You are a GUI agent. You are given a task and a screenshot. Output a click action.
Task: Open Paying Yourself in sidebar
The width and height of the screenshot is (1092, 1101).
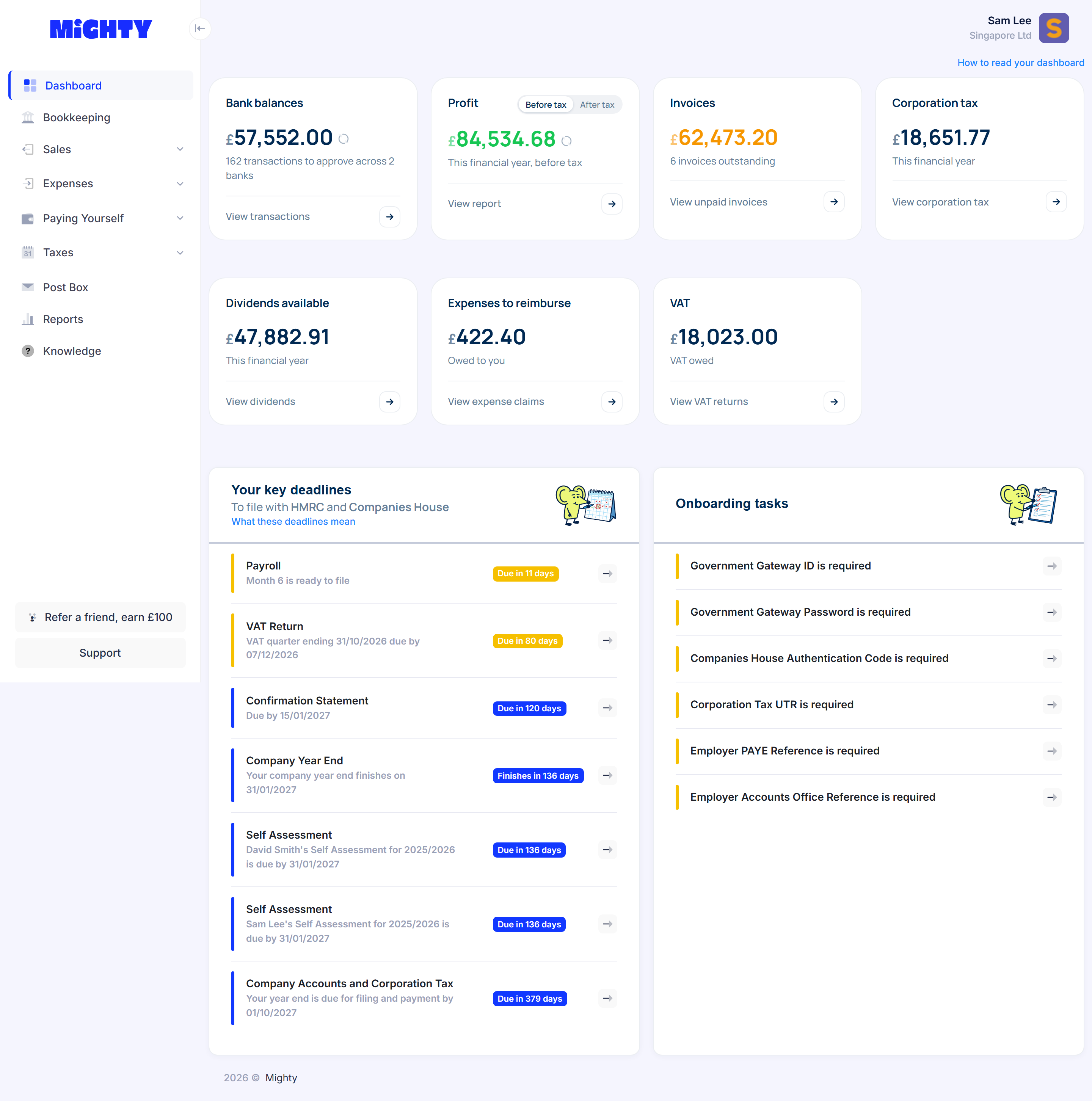tap(101, 218)
